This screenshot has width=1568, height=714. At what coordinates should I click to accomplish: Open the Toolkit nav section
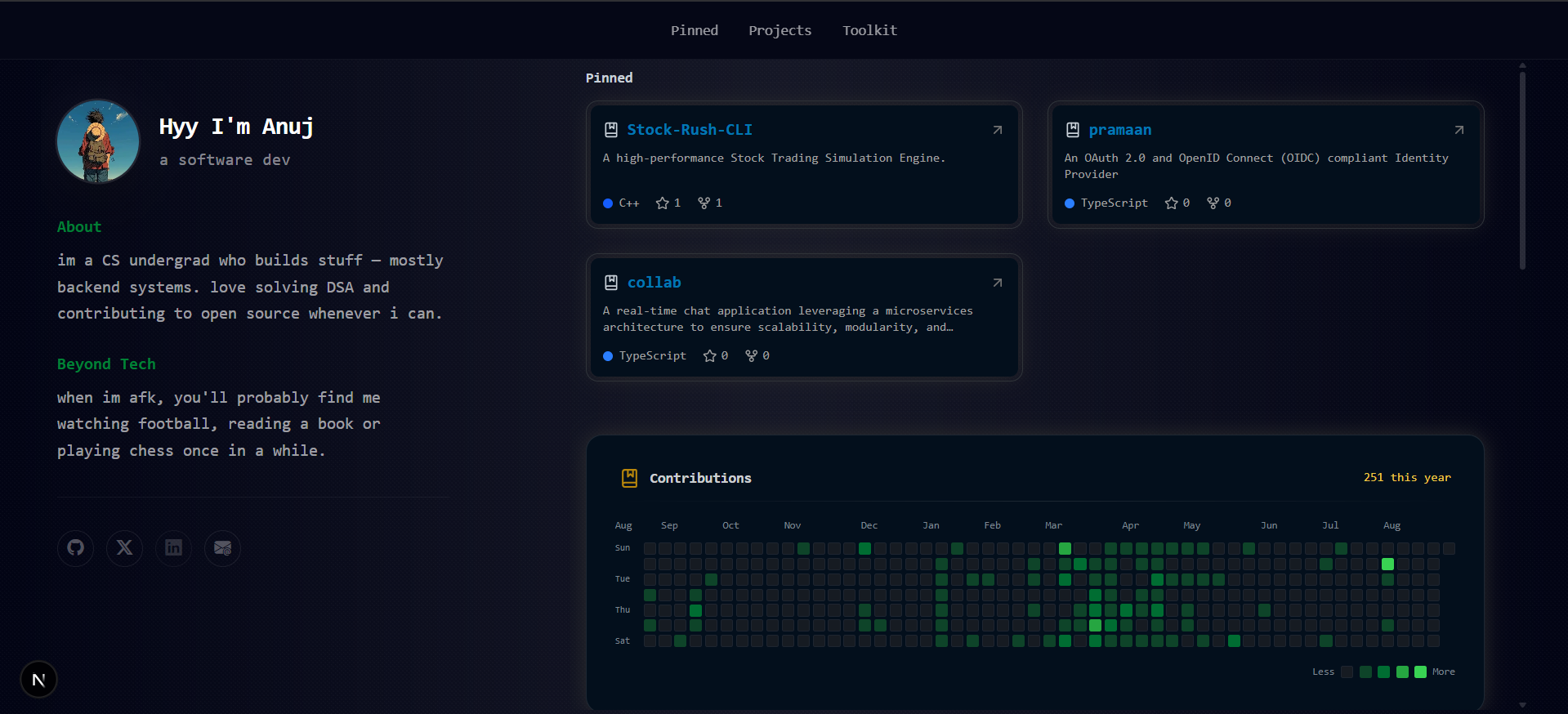pos(870,30)
